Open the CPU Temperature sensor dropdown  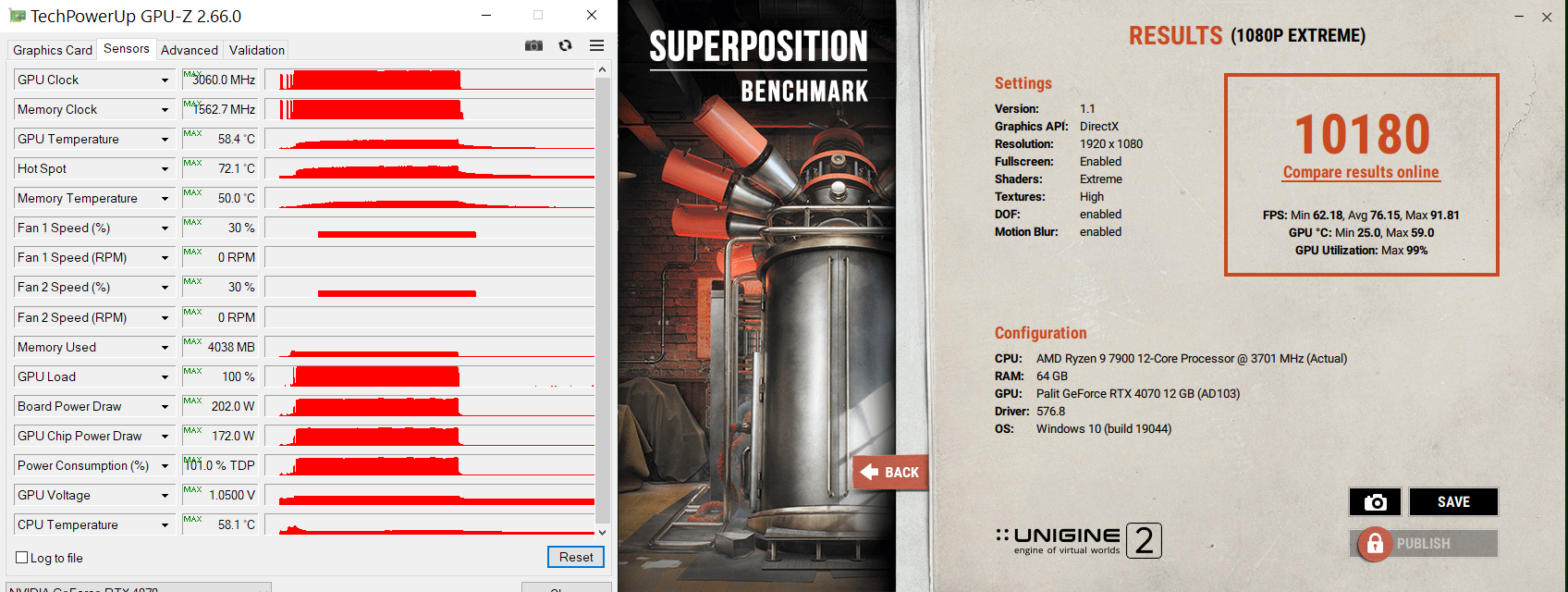[165, 525]
